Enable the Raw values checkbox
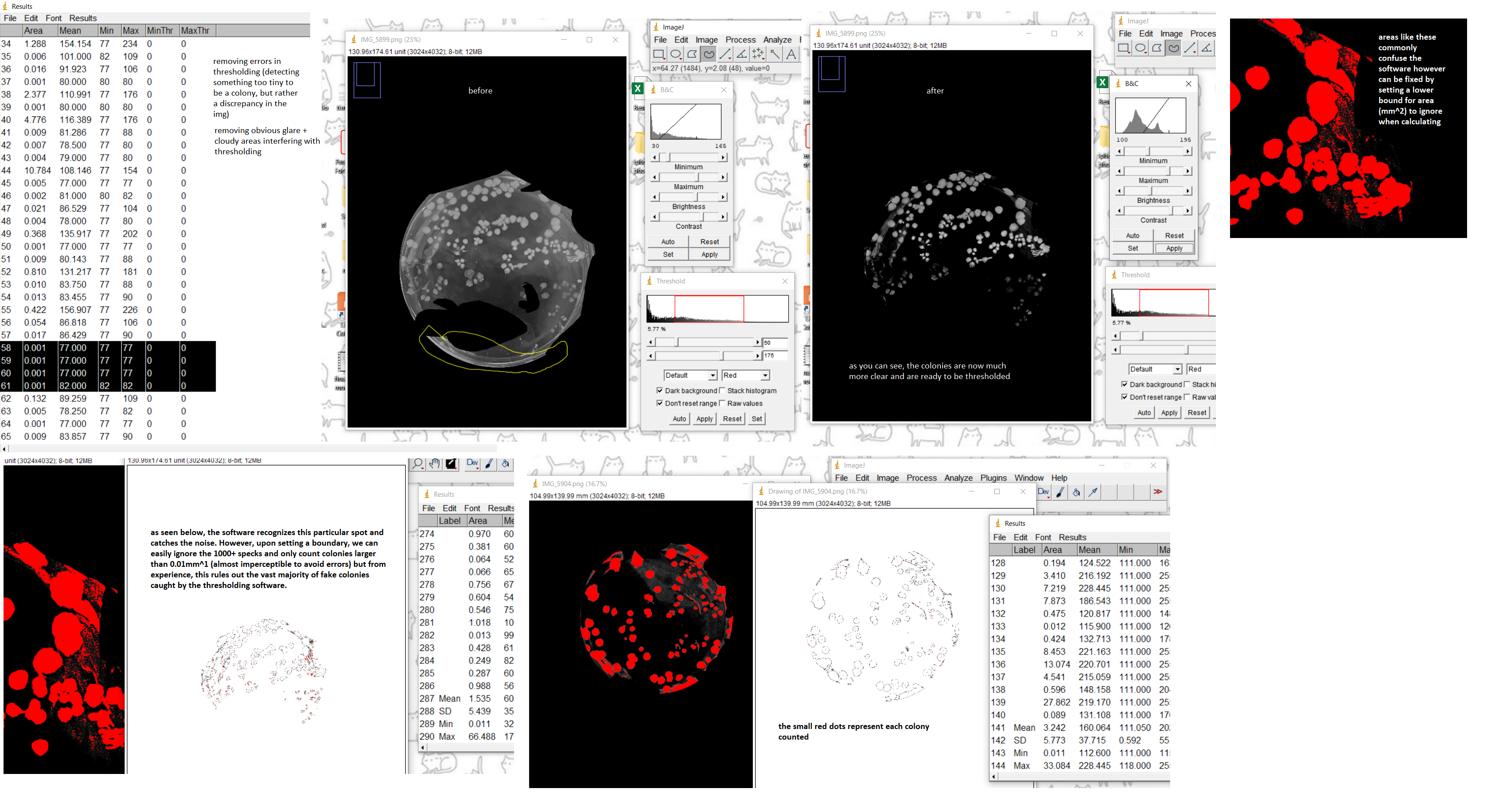 pyautogui.click(x=723, y=404)
